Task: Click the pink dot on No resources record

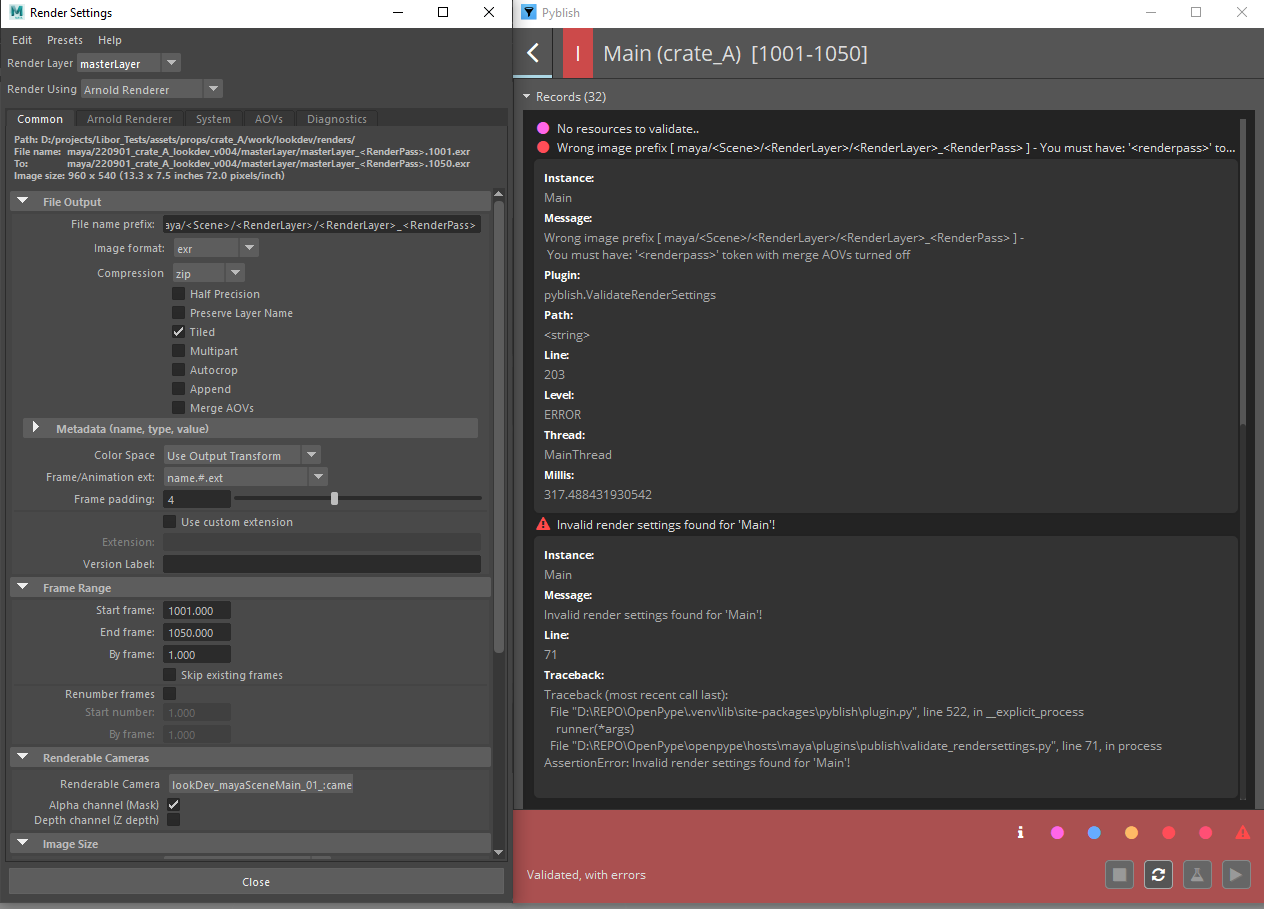Action: coord(543,128)
